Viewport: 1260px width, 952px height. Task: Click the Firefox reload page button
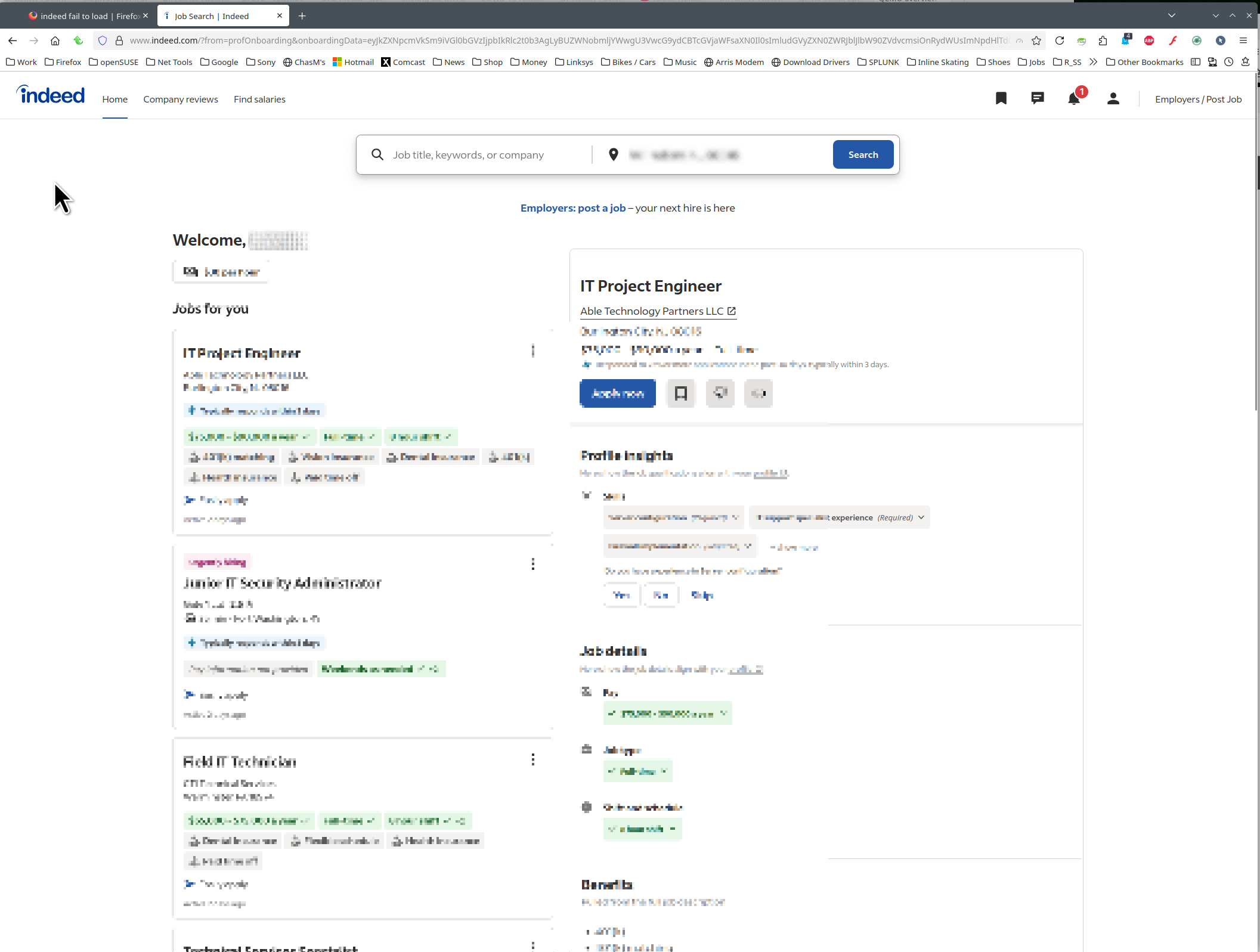point(1059,41)
